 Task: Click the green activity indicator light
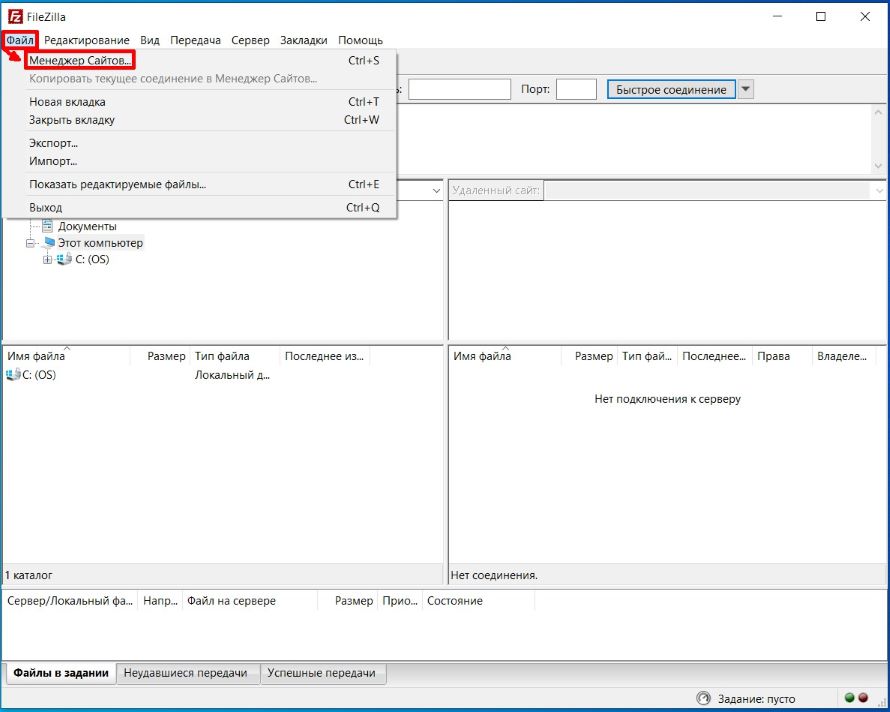click(849, 698)
